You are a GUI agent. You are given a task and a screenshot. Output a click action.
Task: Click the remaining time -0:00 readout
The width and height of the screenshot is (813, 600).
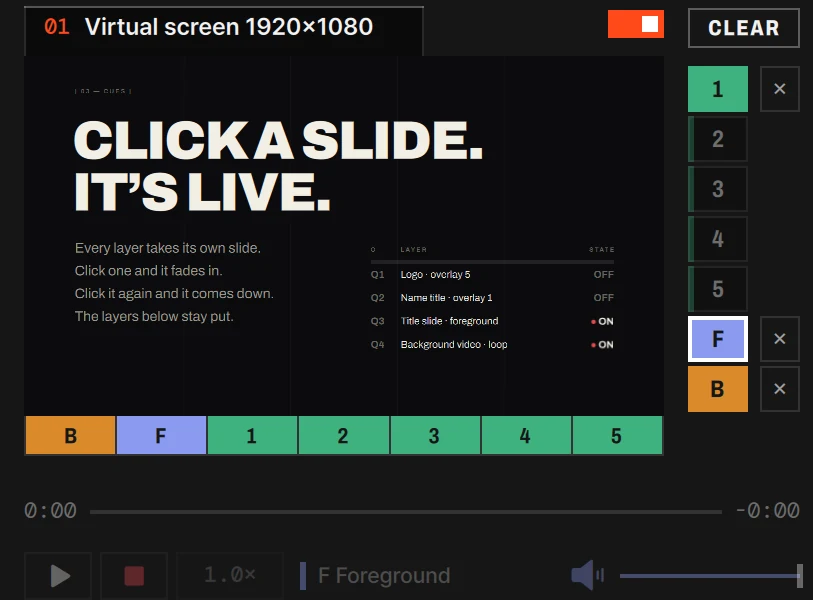(x=768, y=511)
